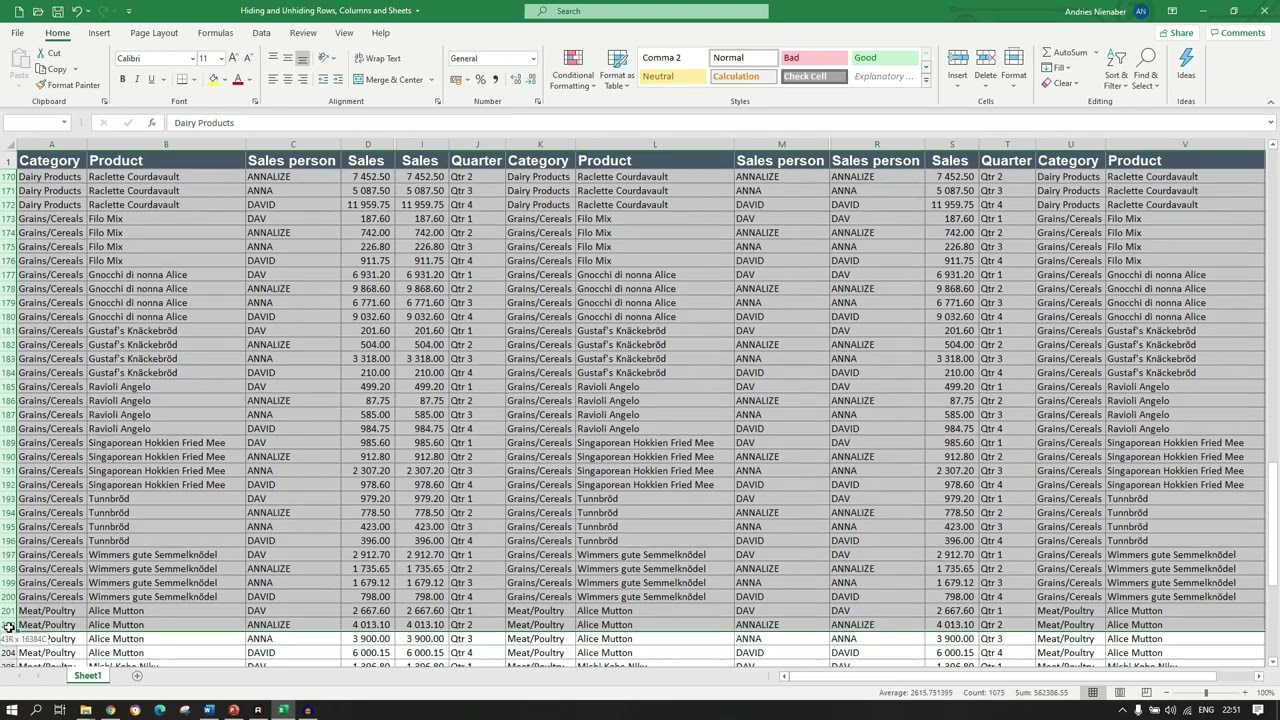Click the Share button
The height and width of the screenshot is (720, 1280).
tap(1175, 33)
